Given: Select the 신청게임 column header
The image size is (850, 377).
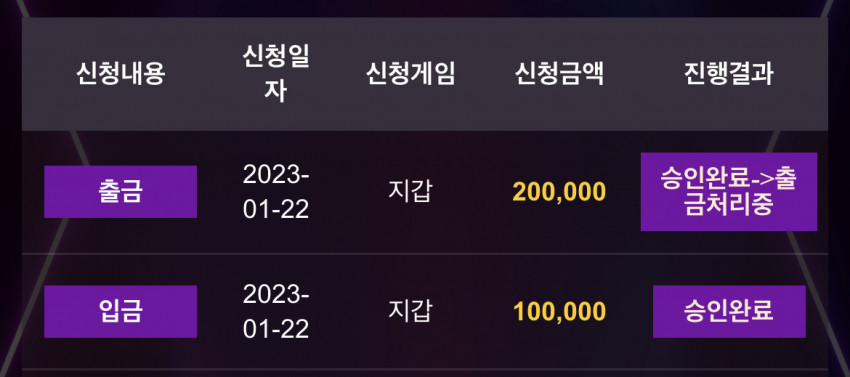Looking at the screenshot, I should [410, 74].
